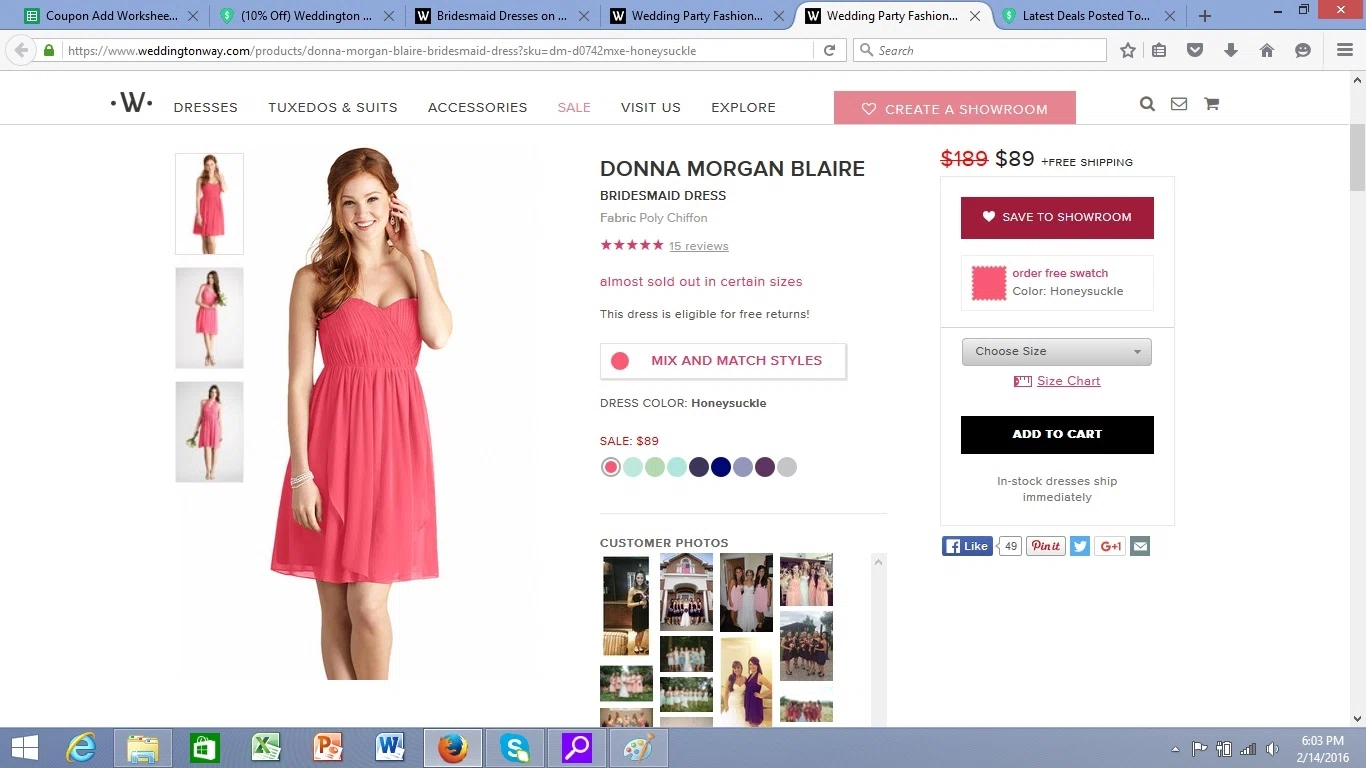Go to Firefox home page icon
This screenshot has height=768, width=1366.
pyautogui.click(x=1267, y=50)
